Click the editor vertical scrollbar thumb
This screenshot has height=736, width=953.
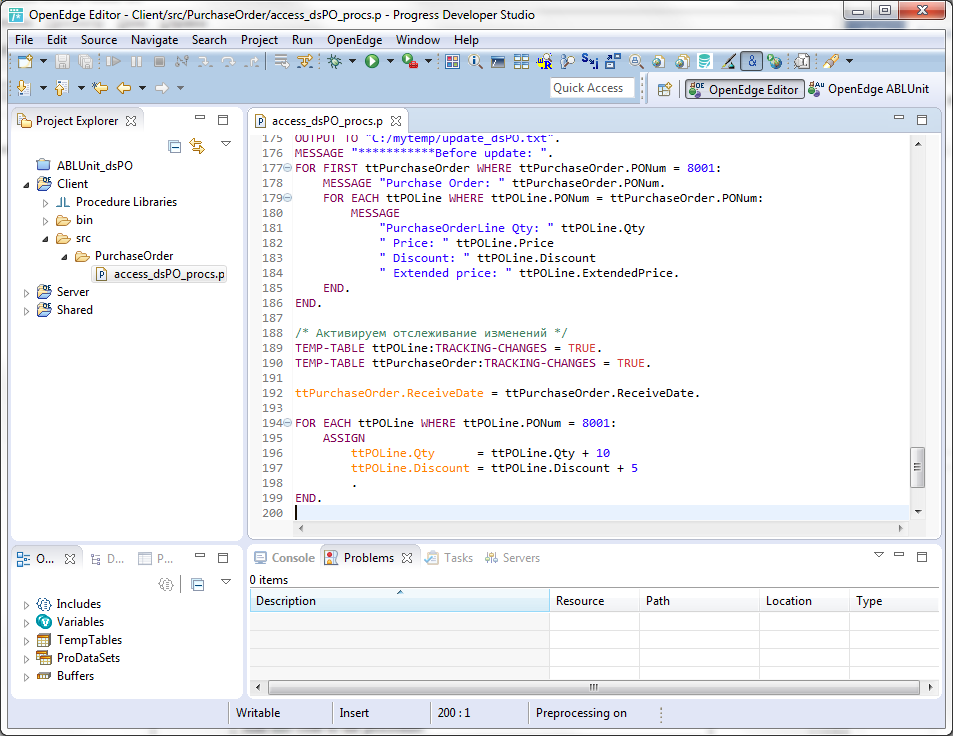(x=917, y=467)
